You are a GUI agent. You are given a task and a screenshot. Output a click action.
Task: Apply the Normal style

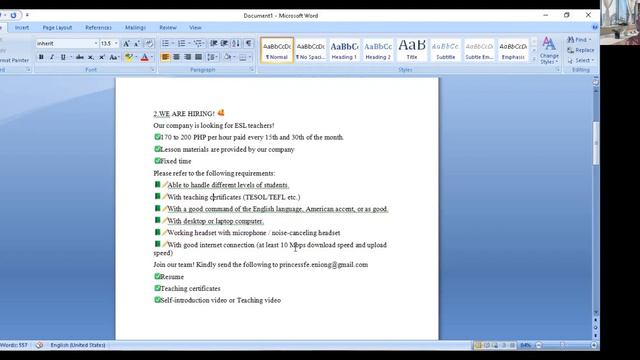277,50
